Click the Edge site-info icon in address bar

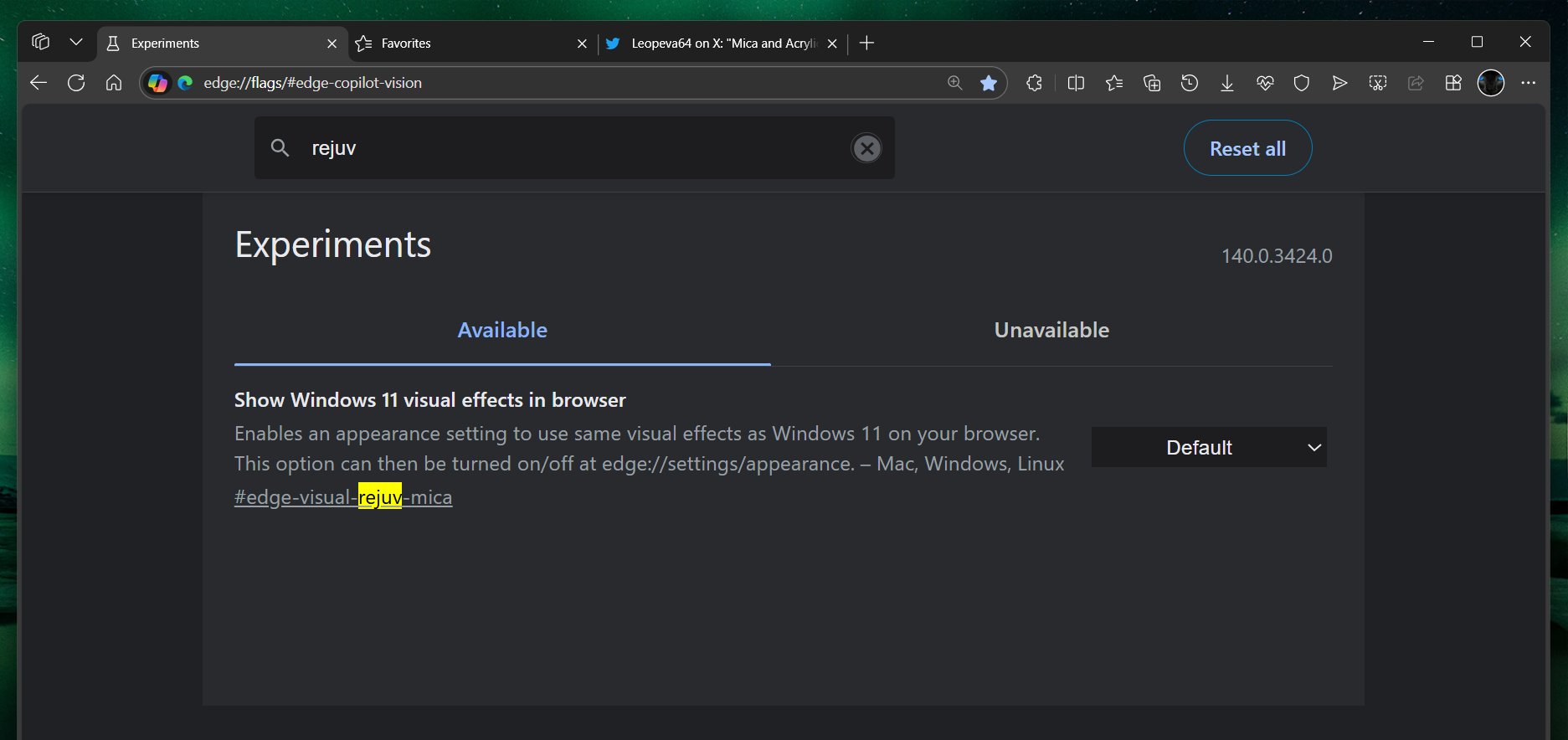tap(185, 83)
